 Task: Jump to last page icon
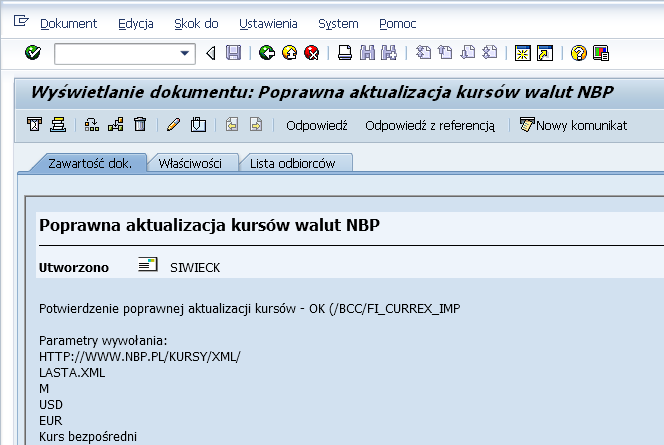point(490,53)
